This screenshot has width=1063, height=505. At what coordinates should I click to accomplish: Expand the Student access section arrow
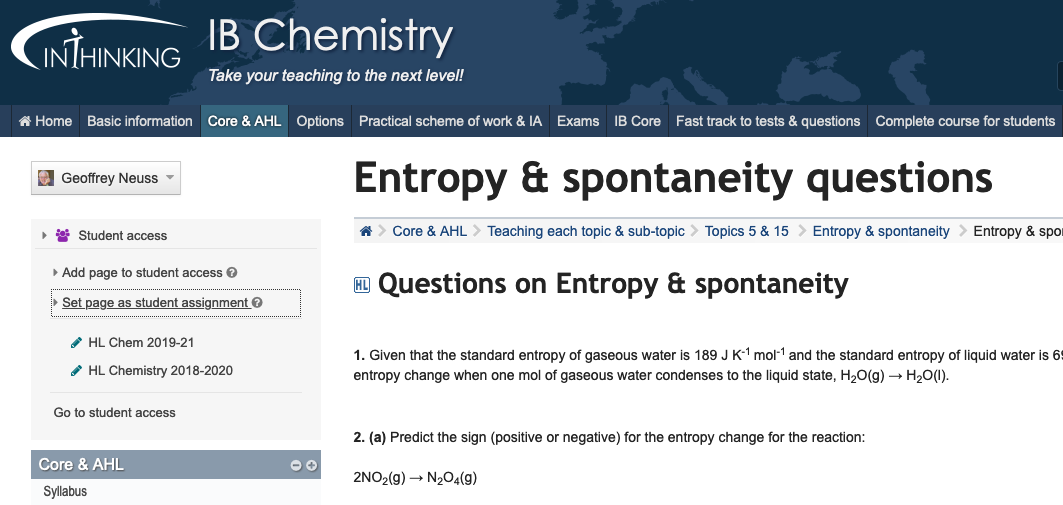coord(44,236)
